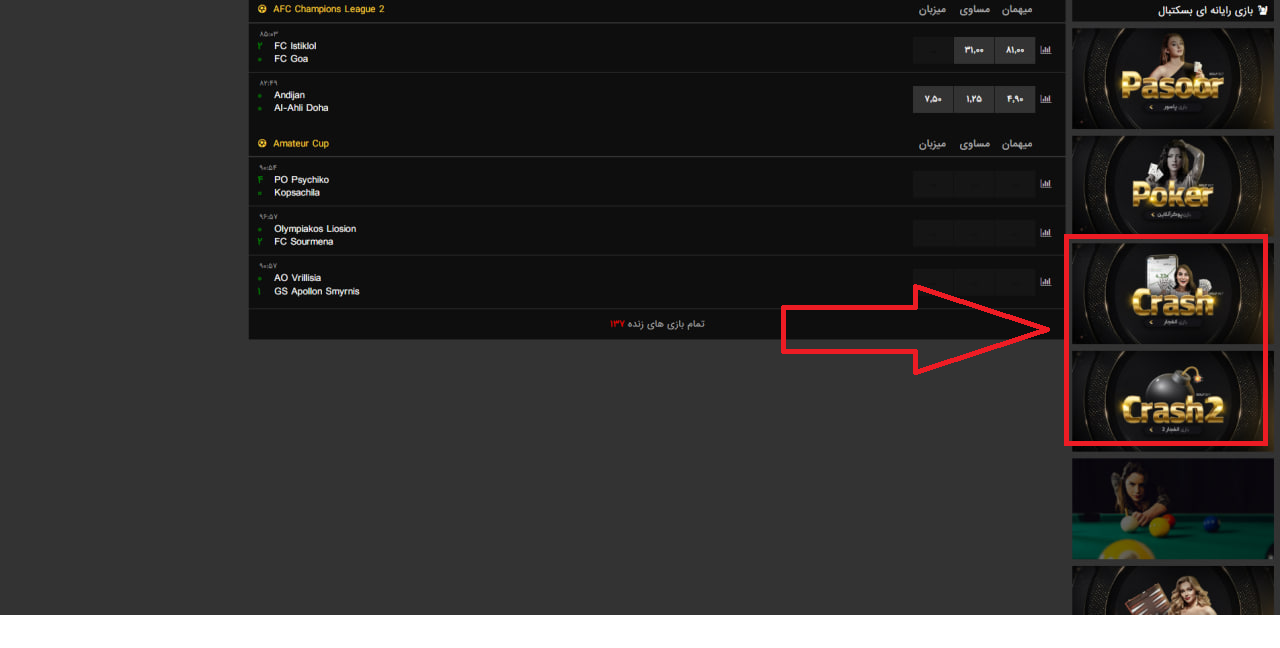The image size is (1280, 648).
Task: Open statistics icon for Andijan match
Action: point(1046,99)
